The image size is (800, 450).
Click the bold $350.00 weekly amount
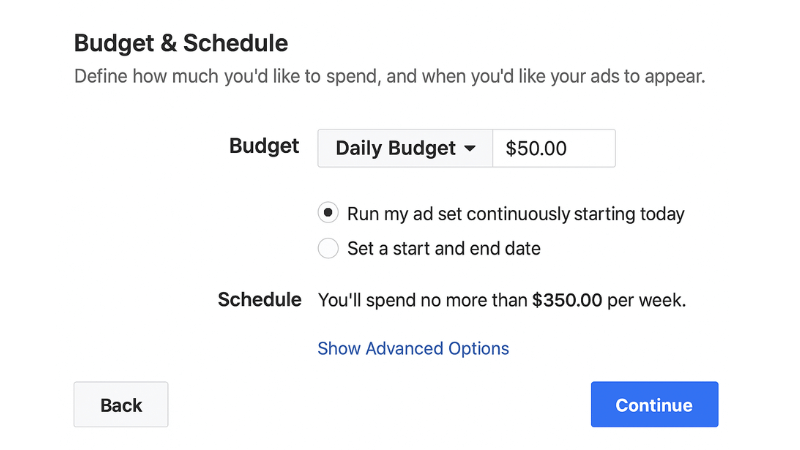567,300
